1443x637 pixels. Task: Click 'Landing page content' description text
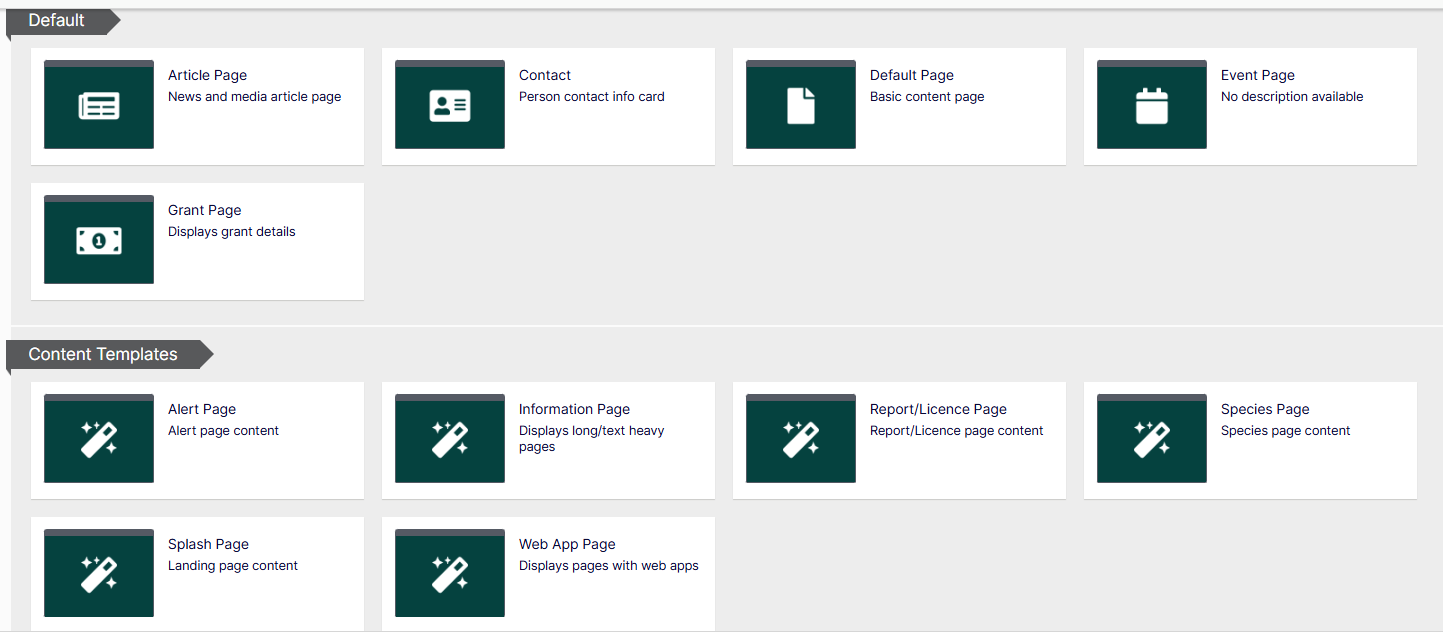coord(233,566)
